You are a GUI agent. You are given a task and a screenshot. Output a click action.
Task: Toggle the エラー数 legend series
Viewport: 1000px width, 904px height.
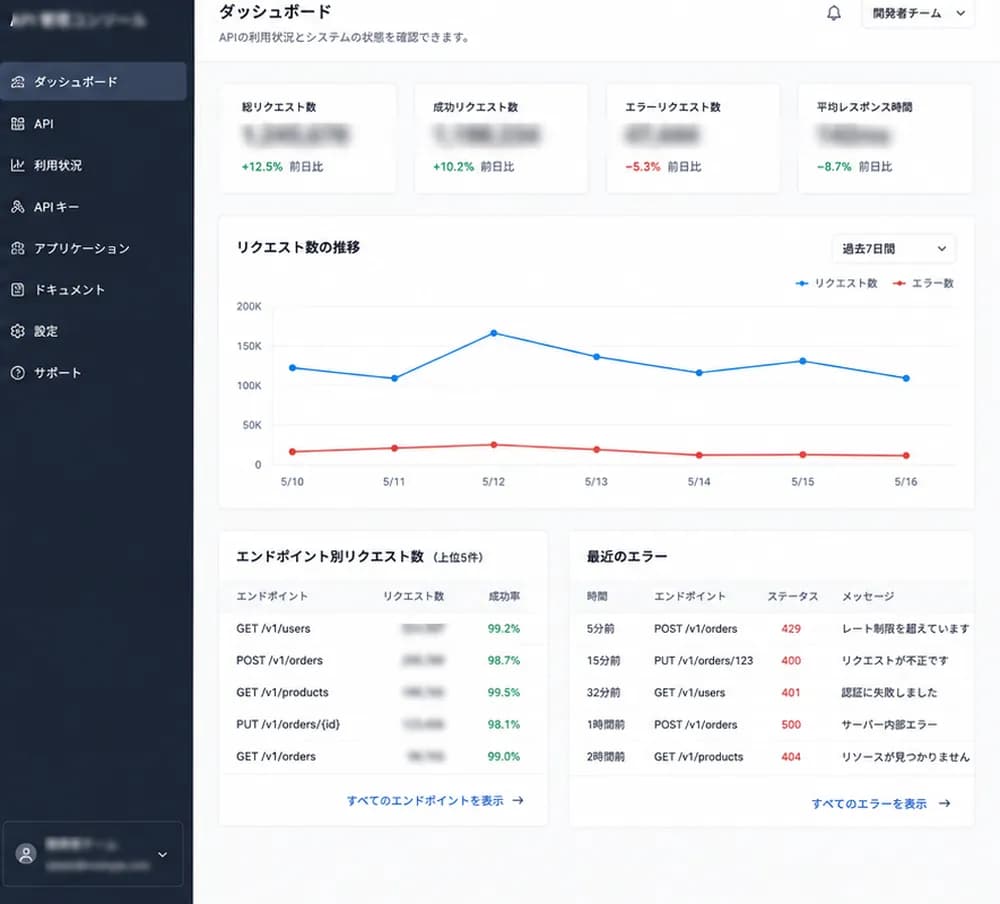pos(923,283)
